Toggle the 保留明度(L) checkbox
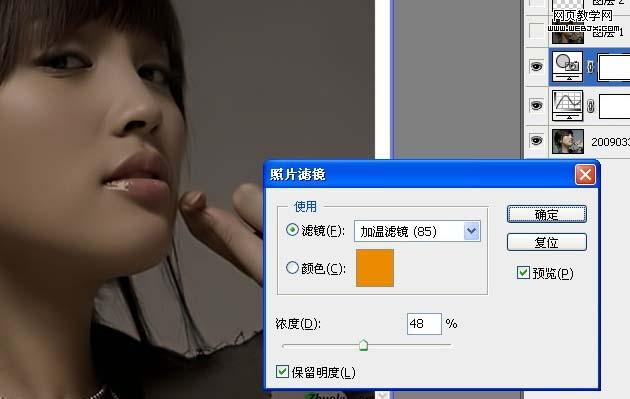The image size is (630, 399). click(282, 372)
